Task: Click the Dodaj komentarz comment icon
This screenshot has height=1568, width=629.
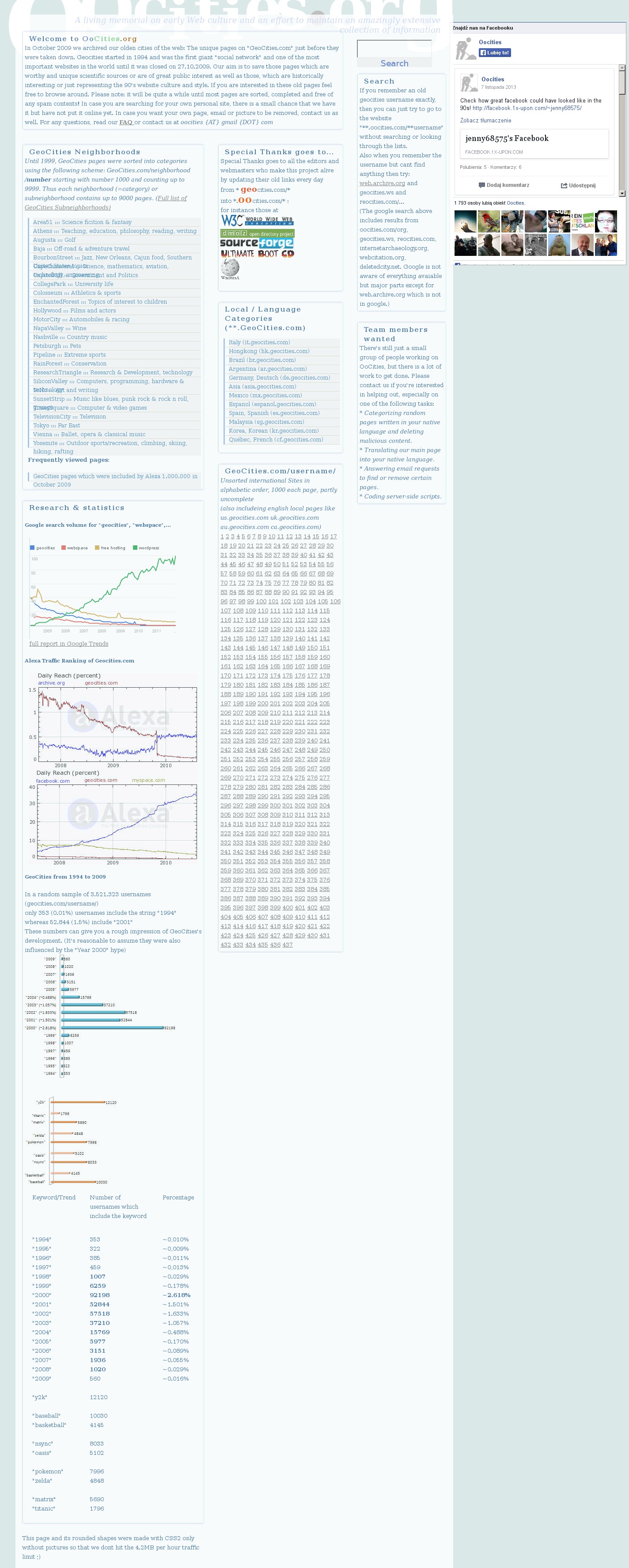Action: [482, 186]
